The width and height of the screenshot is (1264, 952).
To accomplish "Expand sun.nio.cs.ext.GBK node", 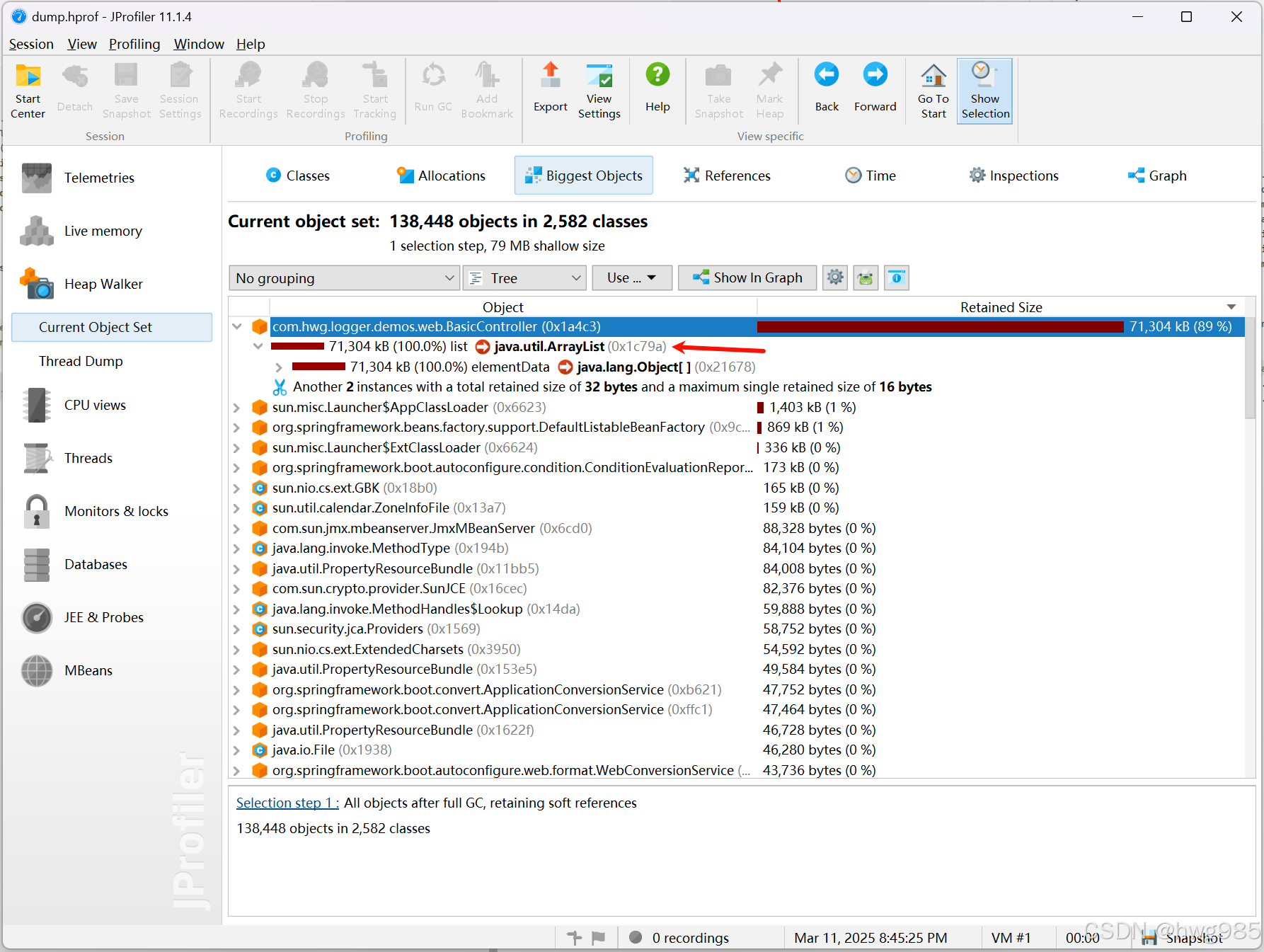I will 237,488.
